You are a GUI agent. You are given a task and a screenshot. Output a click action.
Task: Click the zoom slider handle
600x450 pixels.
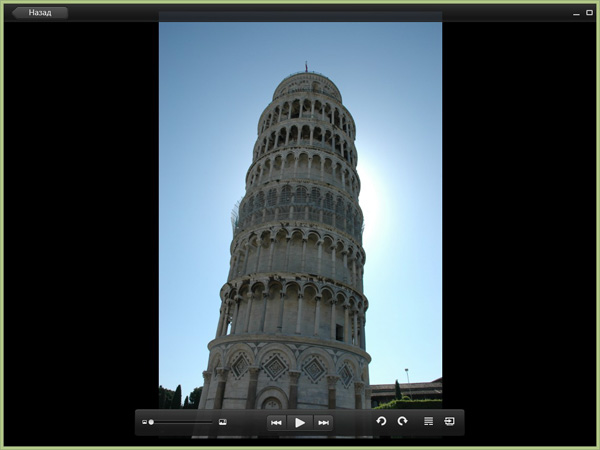coord(151,422)
